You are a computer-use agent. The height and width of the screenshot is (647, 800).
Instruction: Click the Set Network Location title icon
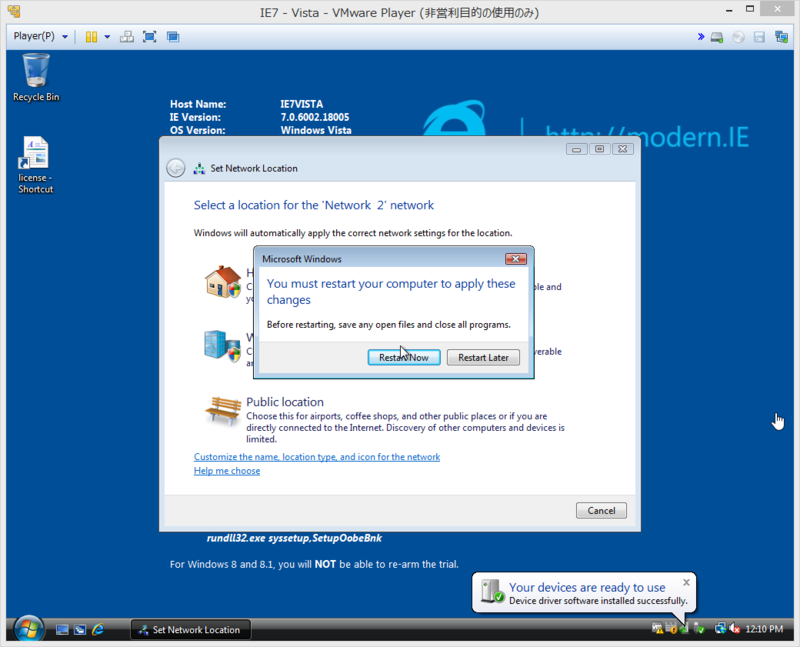(199, 168)
